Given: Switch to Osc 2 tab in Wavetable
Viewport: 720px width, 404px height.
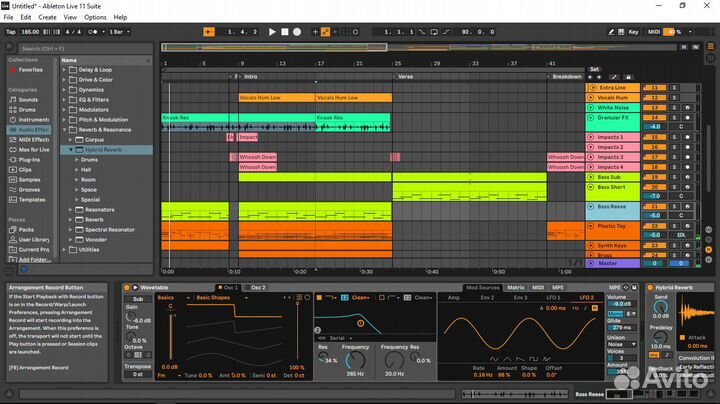Looking at the screenshot, I should 256,287.
